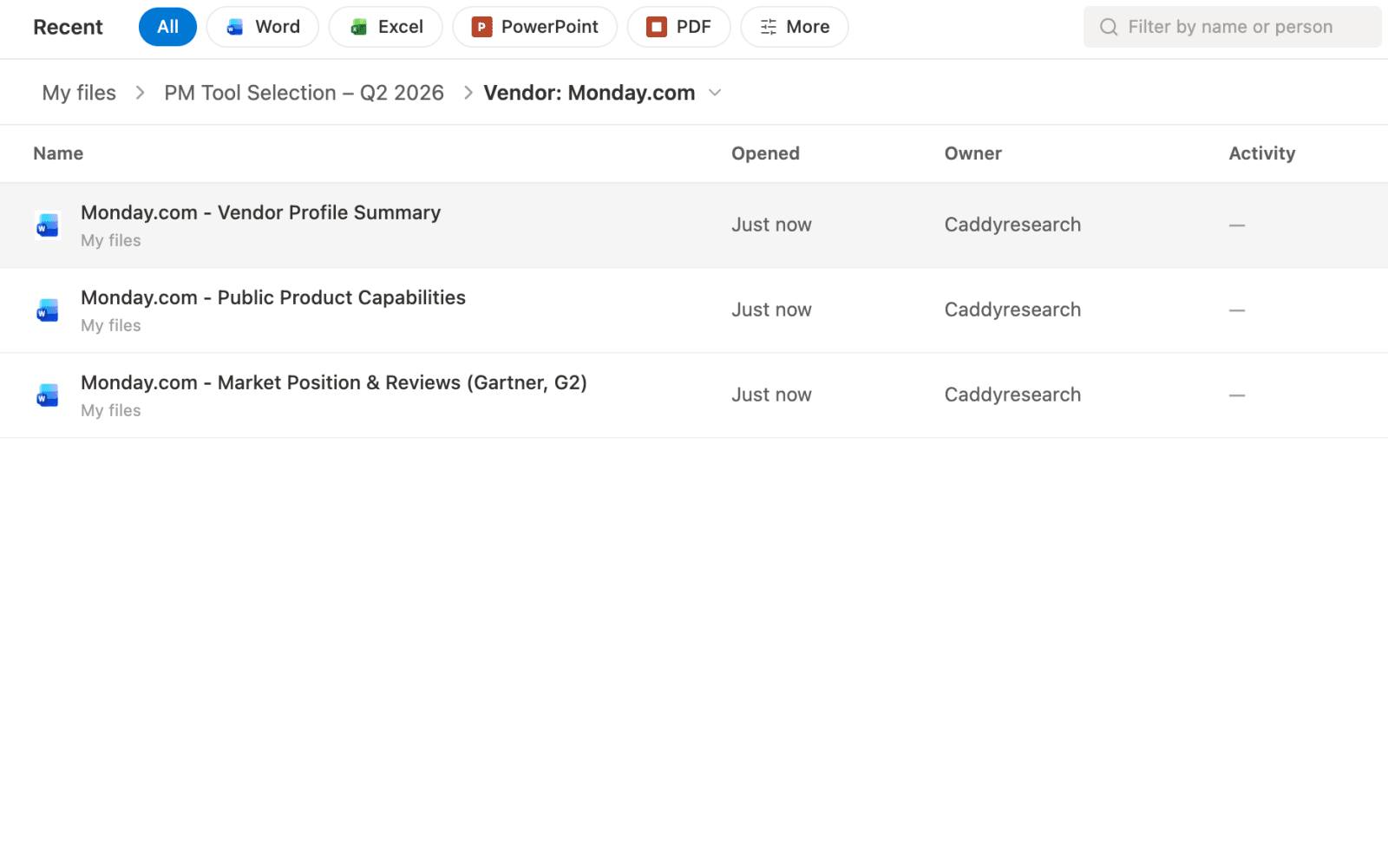Screen dimensions: 1388x868
Task: Click My files location under Public Product Capabilities
Action: point(111,325)
